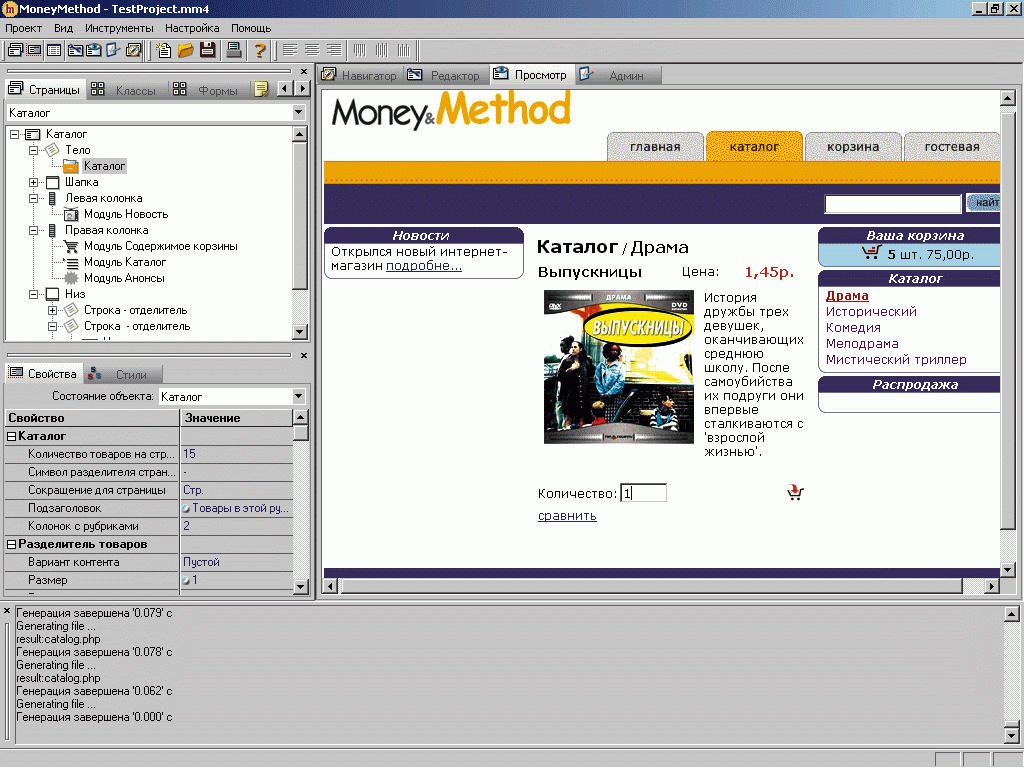Click the Просмотр eye icon in main toolbar
Image resolution: width=1024 pixels, height=768 pixels.
[93, 50]
